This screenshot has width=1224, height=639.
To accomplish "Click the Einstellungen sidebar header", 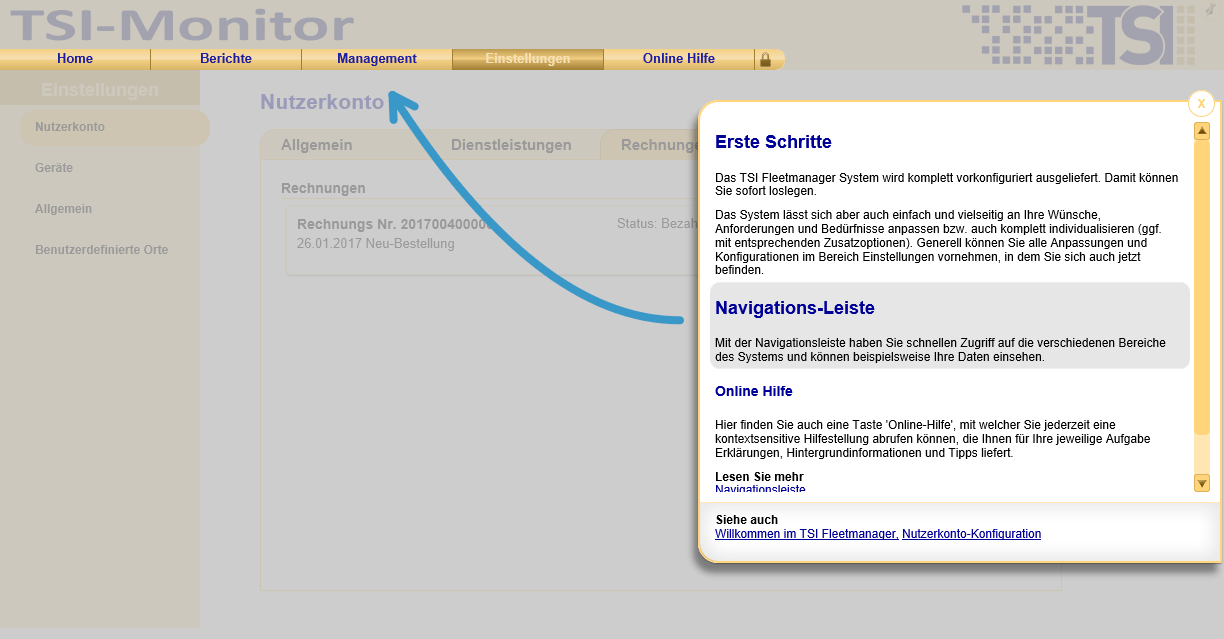I will coord(100,90).
